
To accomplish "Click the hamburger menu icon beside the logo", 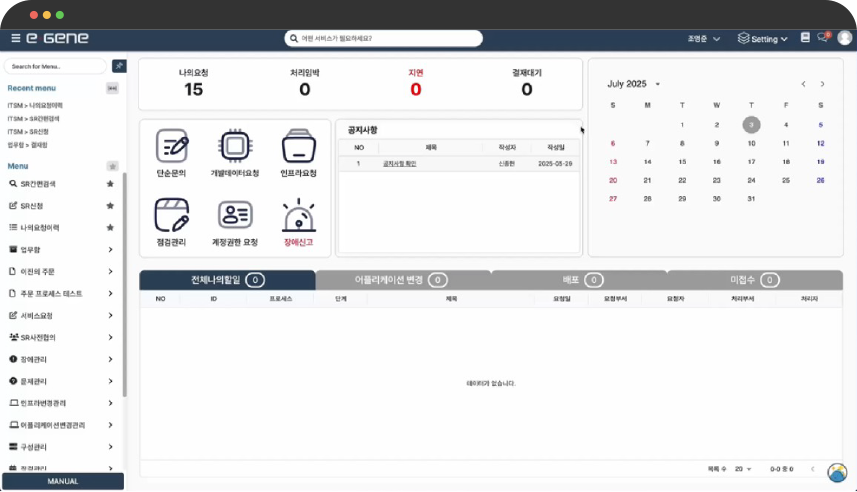I will click(x=15, y=38).
